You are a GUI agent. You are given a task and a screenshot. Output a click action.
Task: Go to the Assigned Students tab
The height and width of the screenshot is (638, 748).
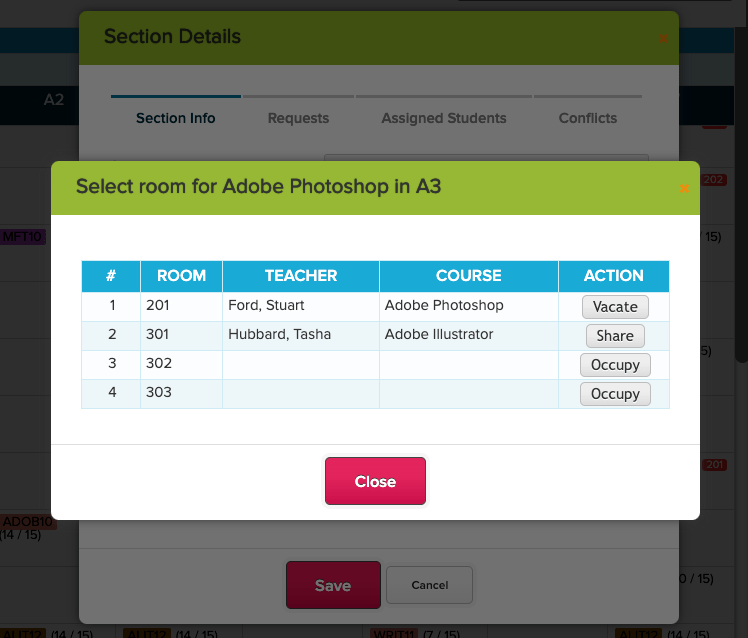point(444,118)
